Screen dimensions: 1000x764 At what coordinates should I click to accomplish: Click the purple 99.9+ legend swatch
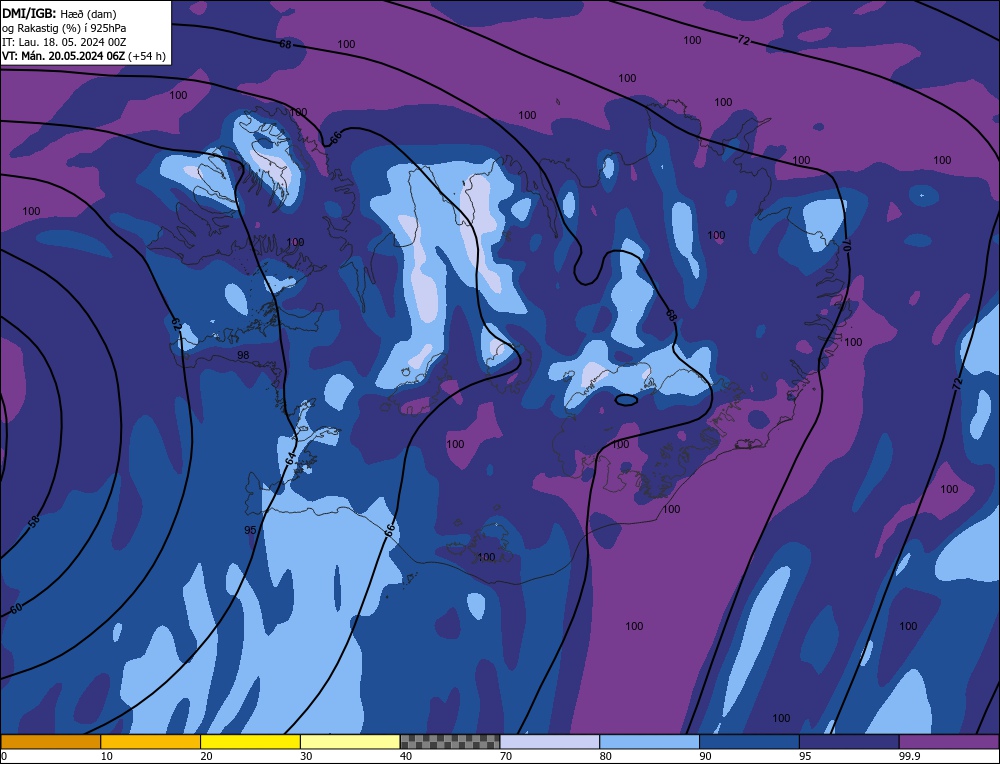949,742
